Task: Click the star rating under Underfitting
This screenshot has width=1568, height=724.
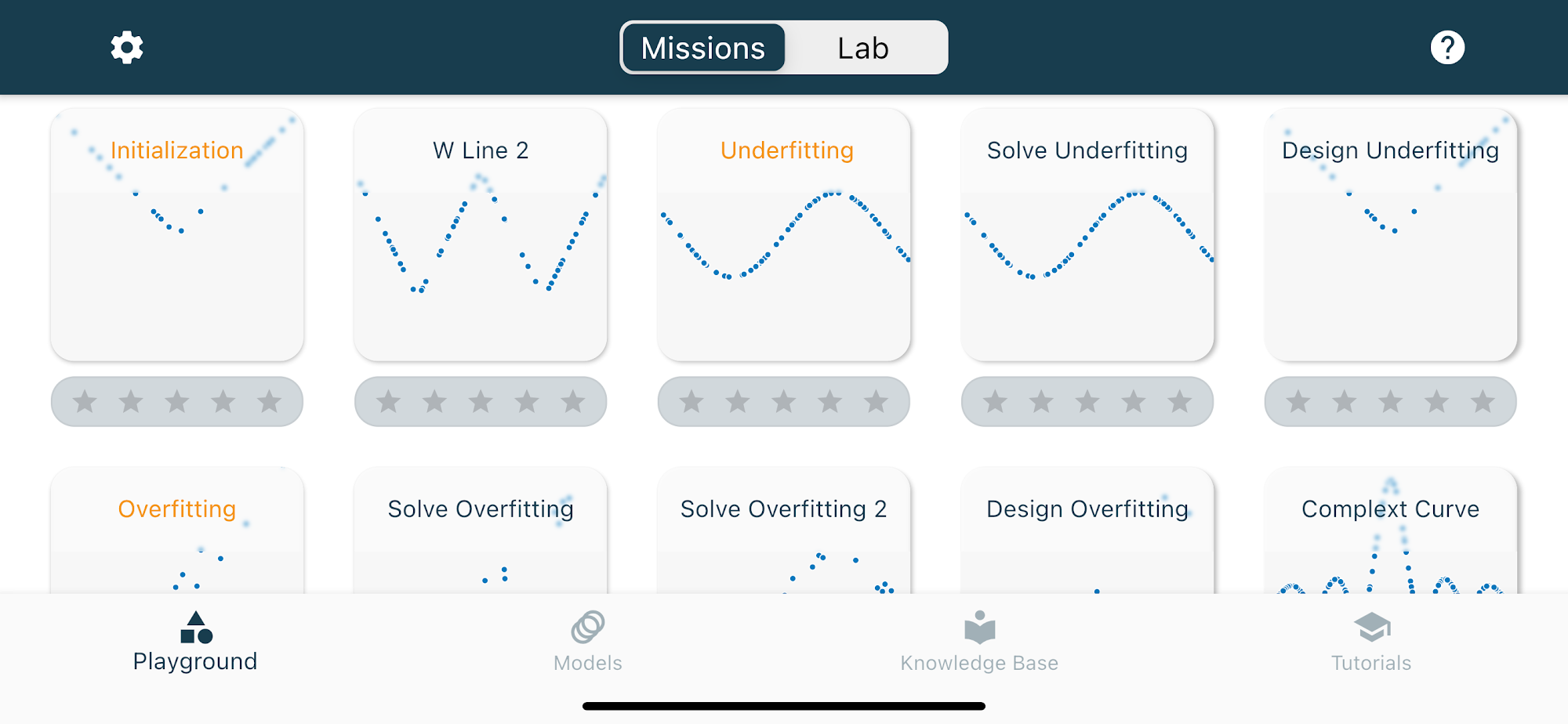Action: [x=784, y=402]
